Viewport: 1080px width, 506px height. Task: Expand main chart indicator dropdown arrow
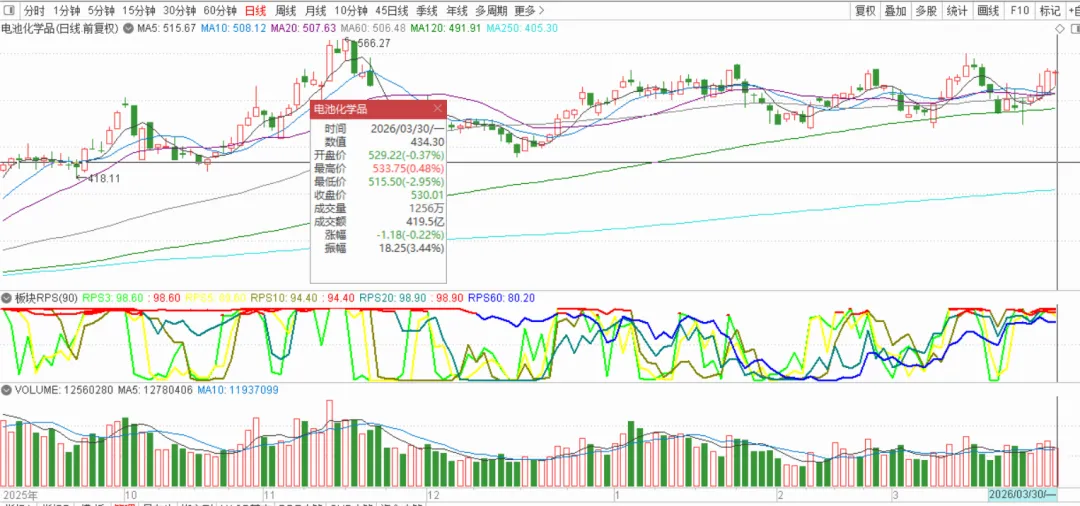pyautogui.click(x=129, y=28)
